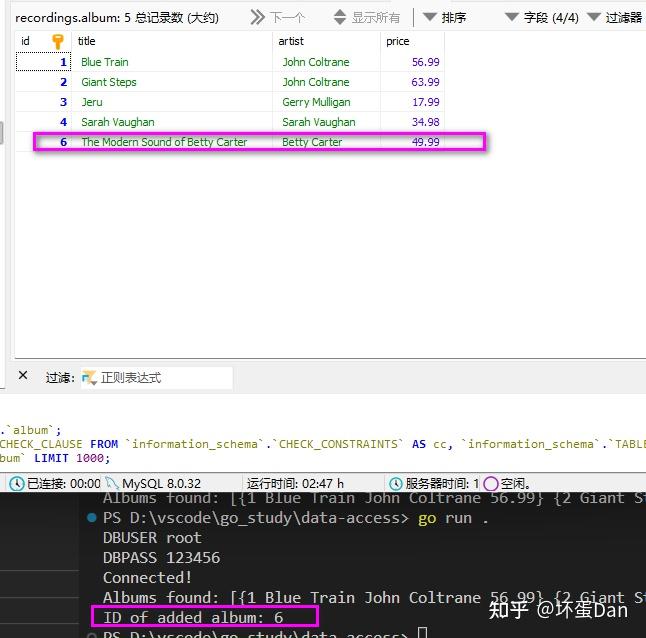Select the price cell 17.99

pos(412,102)
